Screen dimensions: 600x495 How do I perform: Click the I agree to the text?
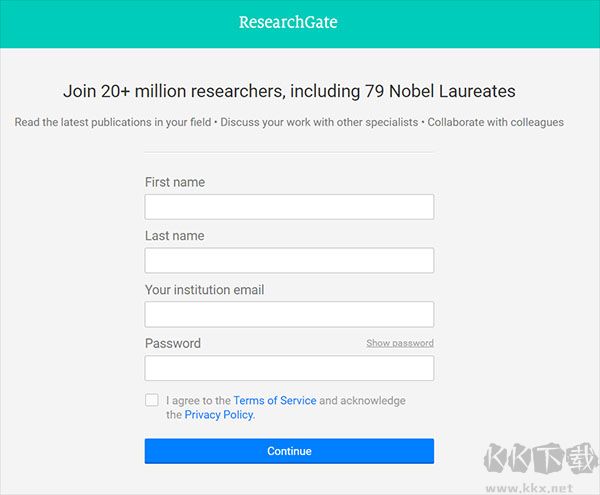tap(199, 400)
